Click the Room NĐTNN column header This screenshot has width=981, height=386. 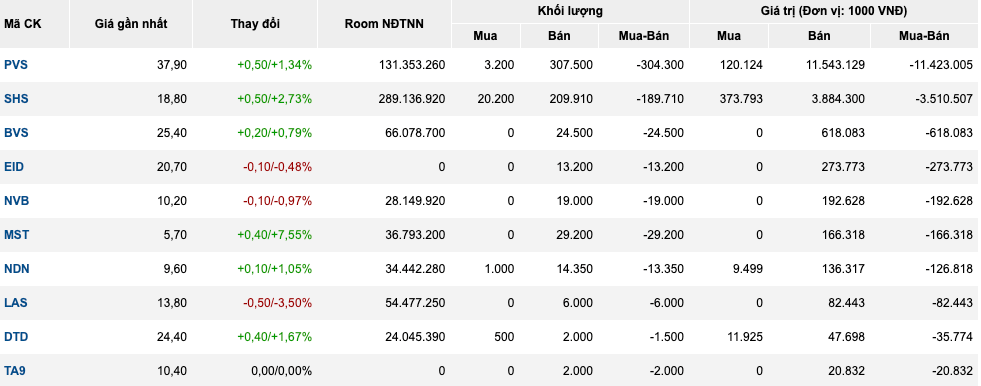point(384,24)
